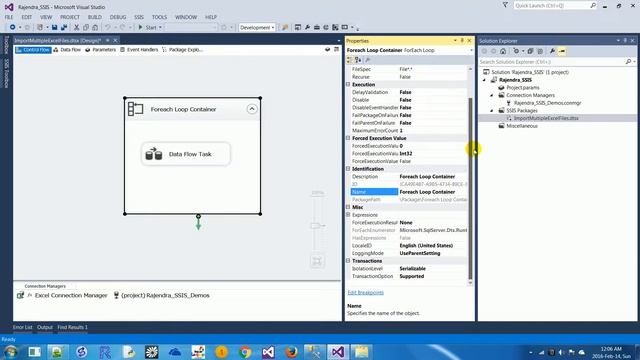
Task: Switch to the Package Explorer tab
Action: 182,50
